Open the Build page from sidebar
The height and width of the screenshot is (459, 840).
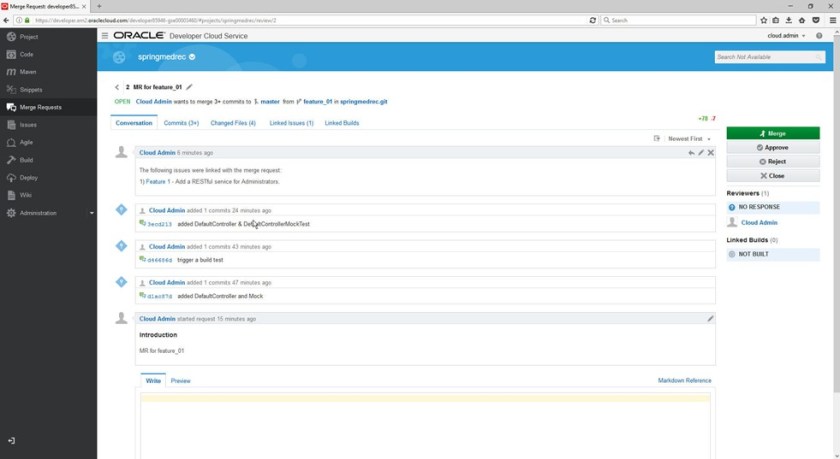pyautogui.click(x=26, y=160)
